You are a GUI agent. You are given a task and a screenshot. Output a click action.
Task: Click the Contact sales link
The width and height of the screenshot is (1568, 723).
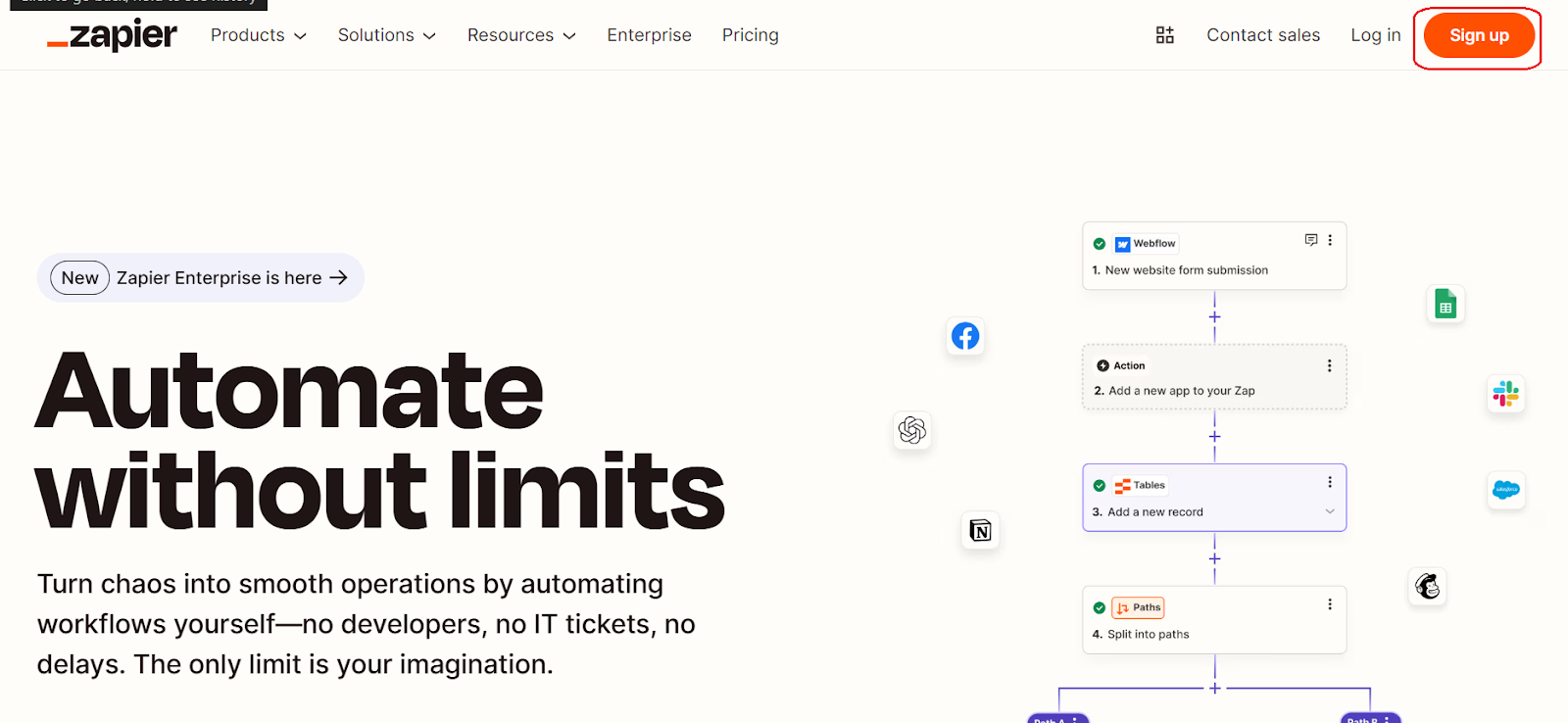coord(1263,35)
